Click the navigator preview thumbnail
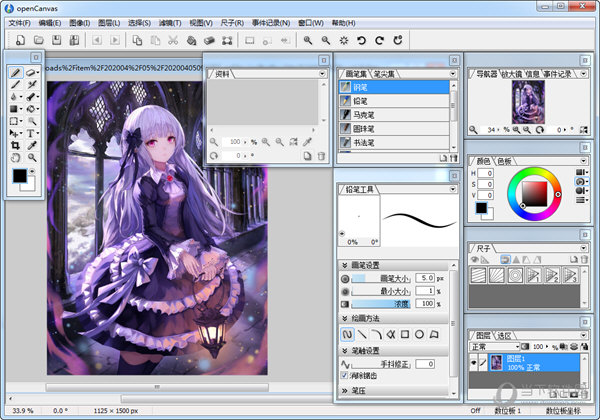 [528, 102]
